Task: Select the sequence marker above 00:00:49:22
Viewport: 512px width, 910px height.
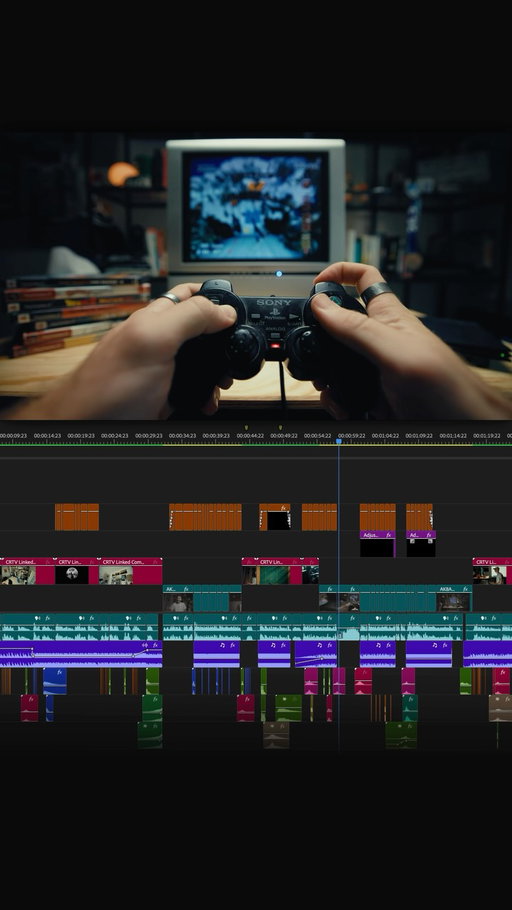Action: [280, 428]
